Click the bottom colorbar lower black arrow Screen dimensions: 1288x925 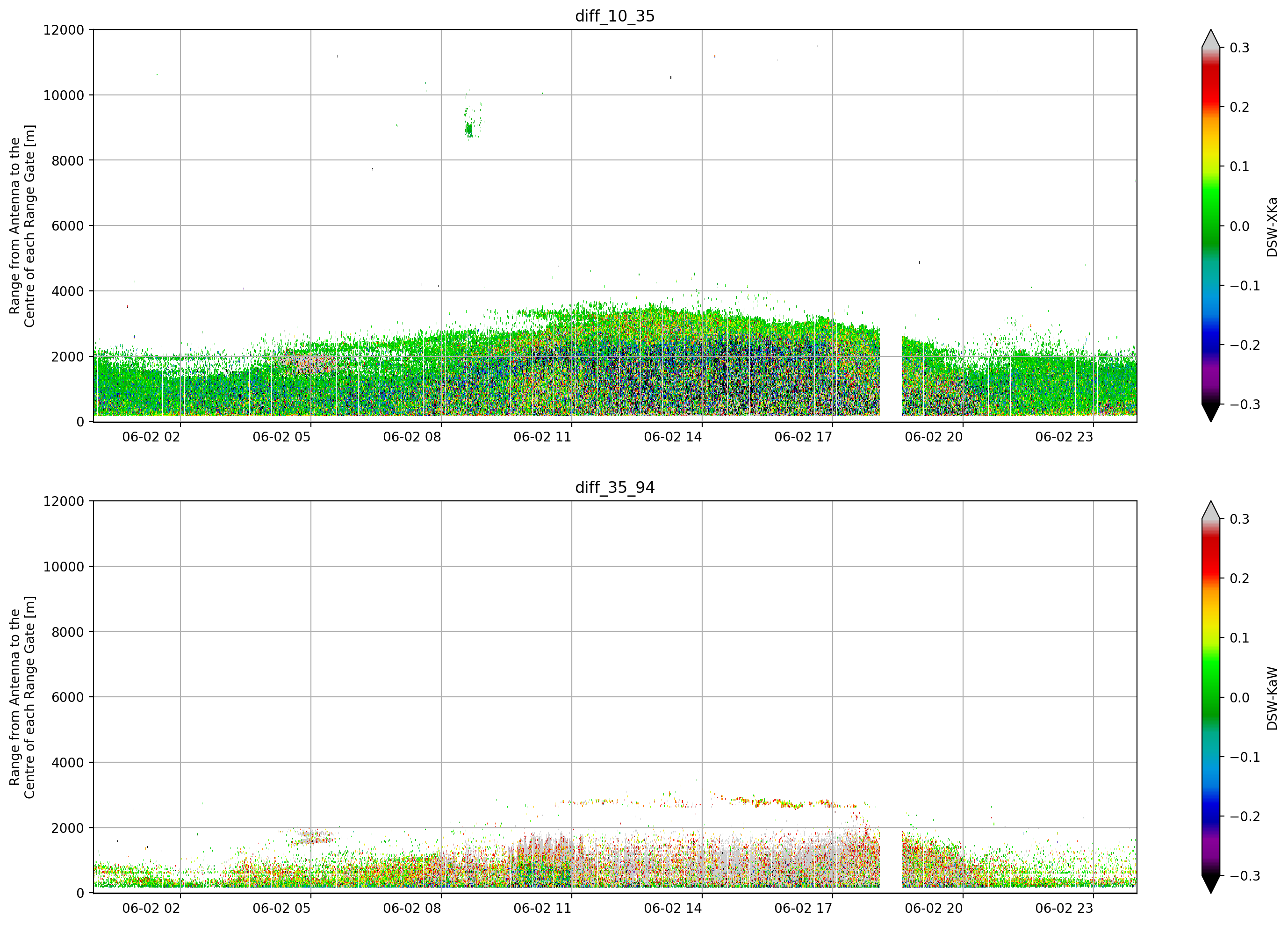(1211, 884)
